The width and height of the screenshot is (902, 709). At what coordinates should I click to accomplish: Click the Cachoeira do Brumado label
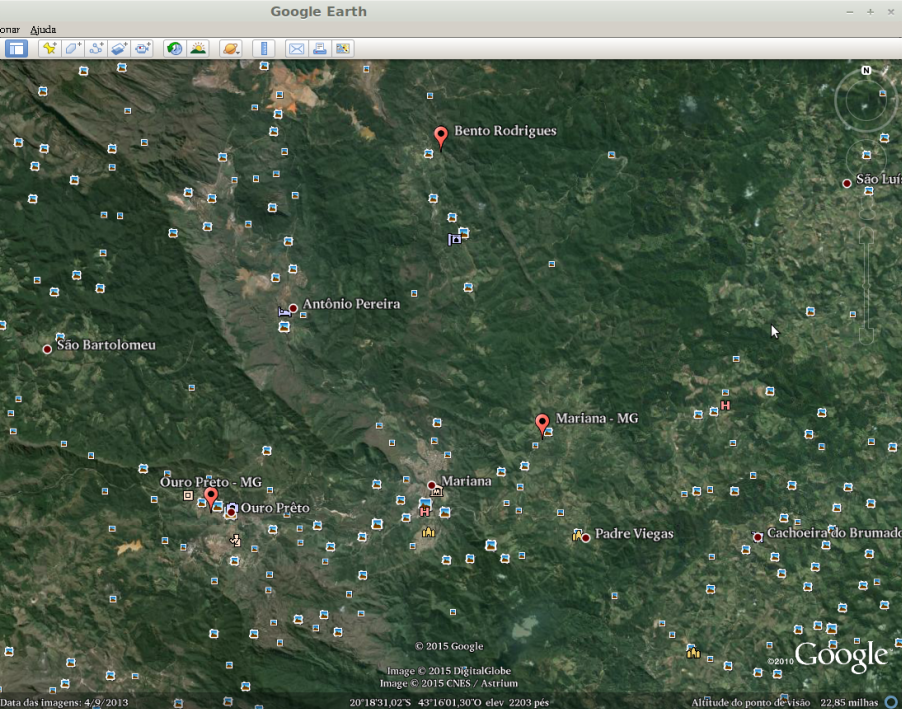point(834,532)
